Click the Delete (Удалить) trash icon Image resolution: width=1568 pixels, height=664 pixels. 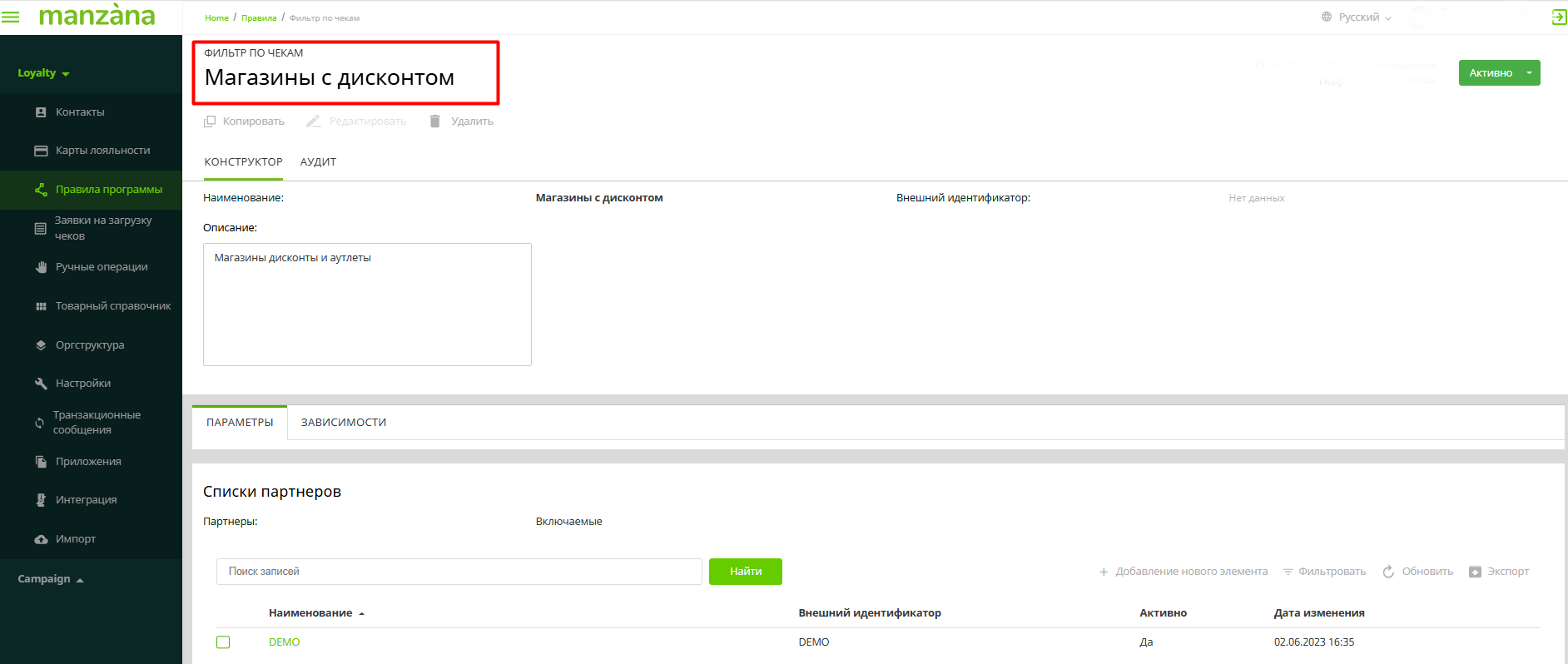(434, 121)
